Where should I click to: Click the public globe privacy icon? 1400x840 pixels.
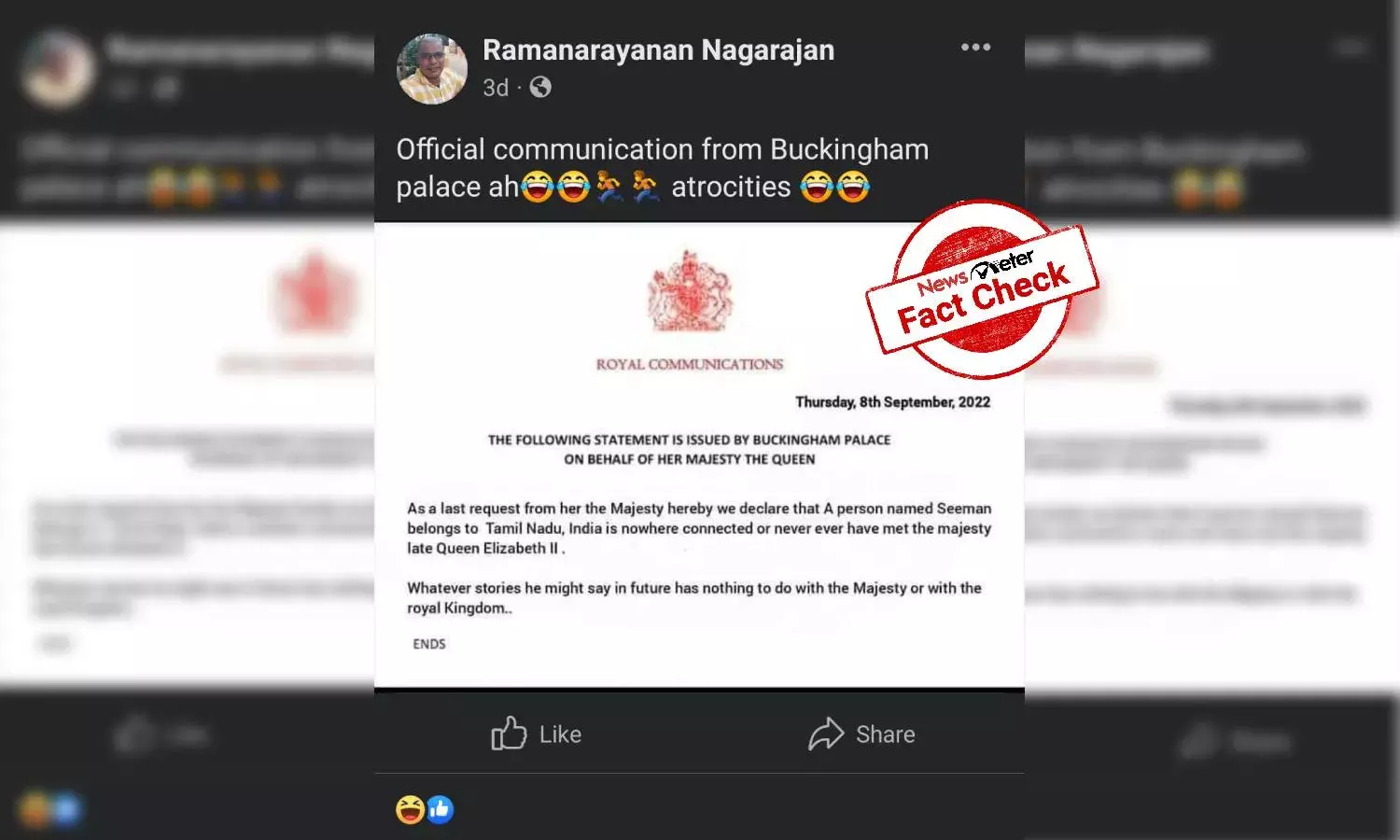point(540,87)
